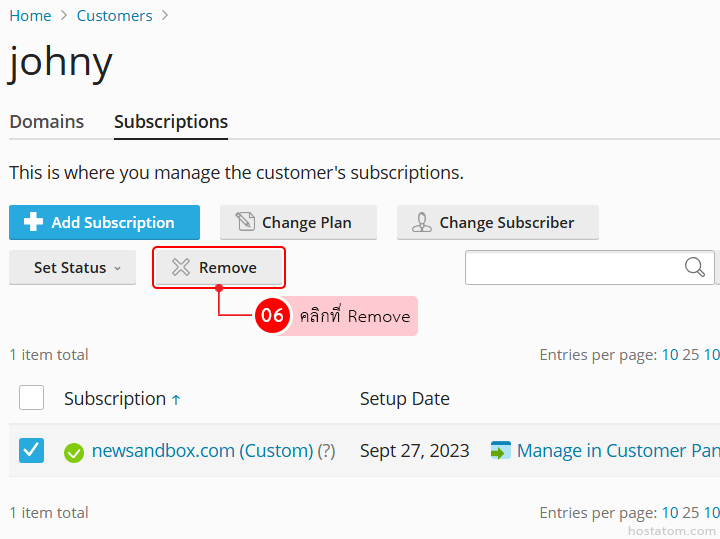This screenshot has width=720, height=539.
Task: Uncheck the newsandbox.com row checkbox
Action: [31, 450]
